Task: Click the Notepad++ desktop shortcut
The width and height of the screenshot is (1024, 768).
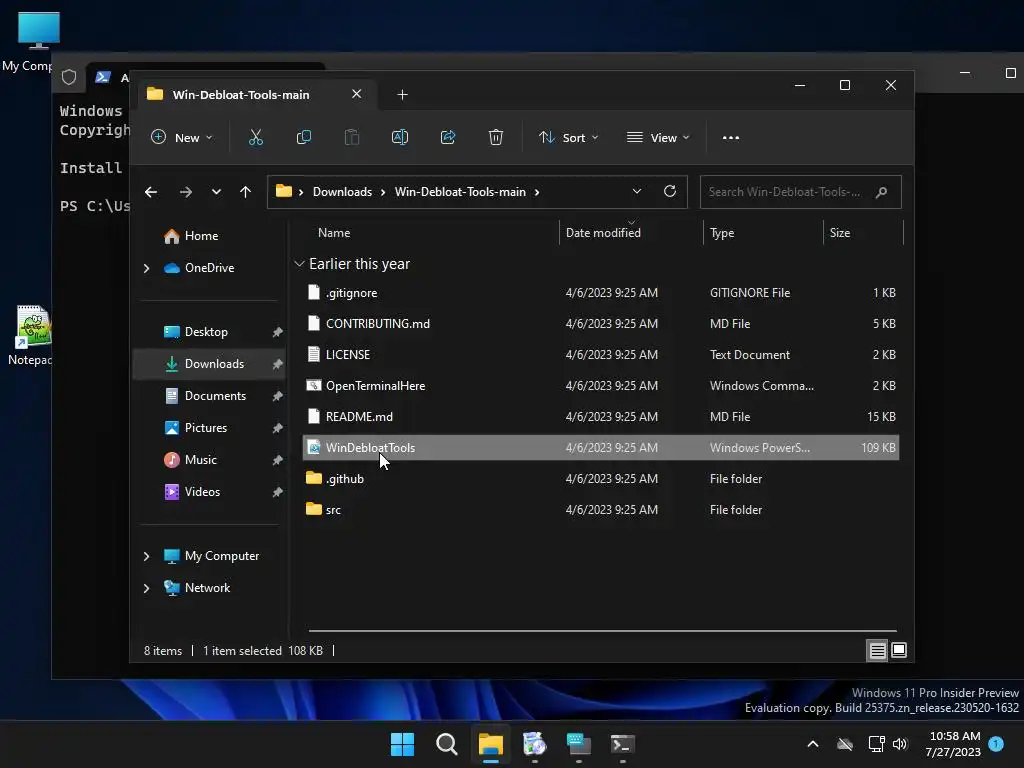Action: tap(30, 336)
